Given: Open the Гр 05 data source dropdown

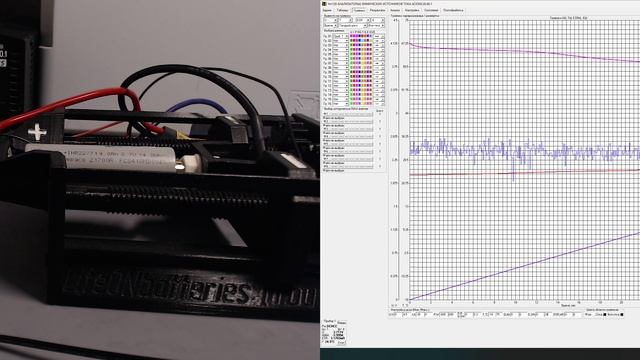Looking at the screenshot, I should pyautogui.click(x=340, y=54).
